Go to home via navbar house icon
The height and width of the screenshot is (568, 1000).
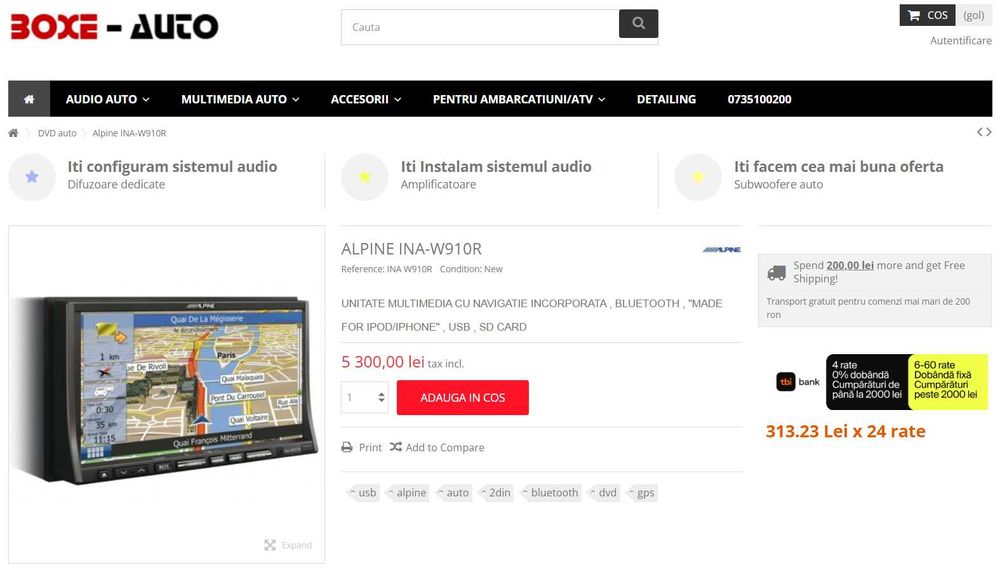pos(29,99)
